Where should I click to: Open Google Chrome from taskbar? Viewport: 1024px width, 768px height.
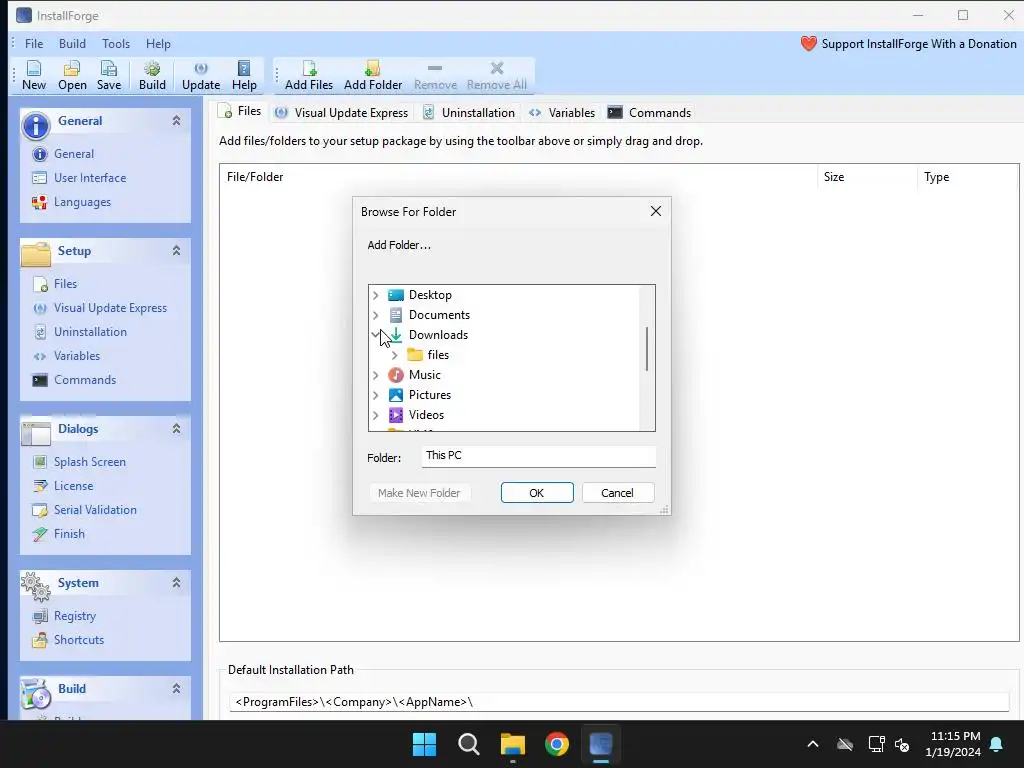coord(556,744)
